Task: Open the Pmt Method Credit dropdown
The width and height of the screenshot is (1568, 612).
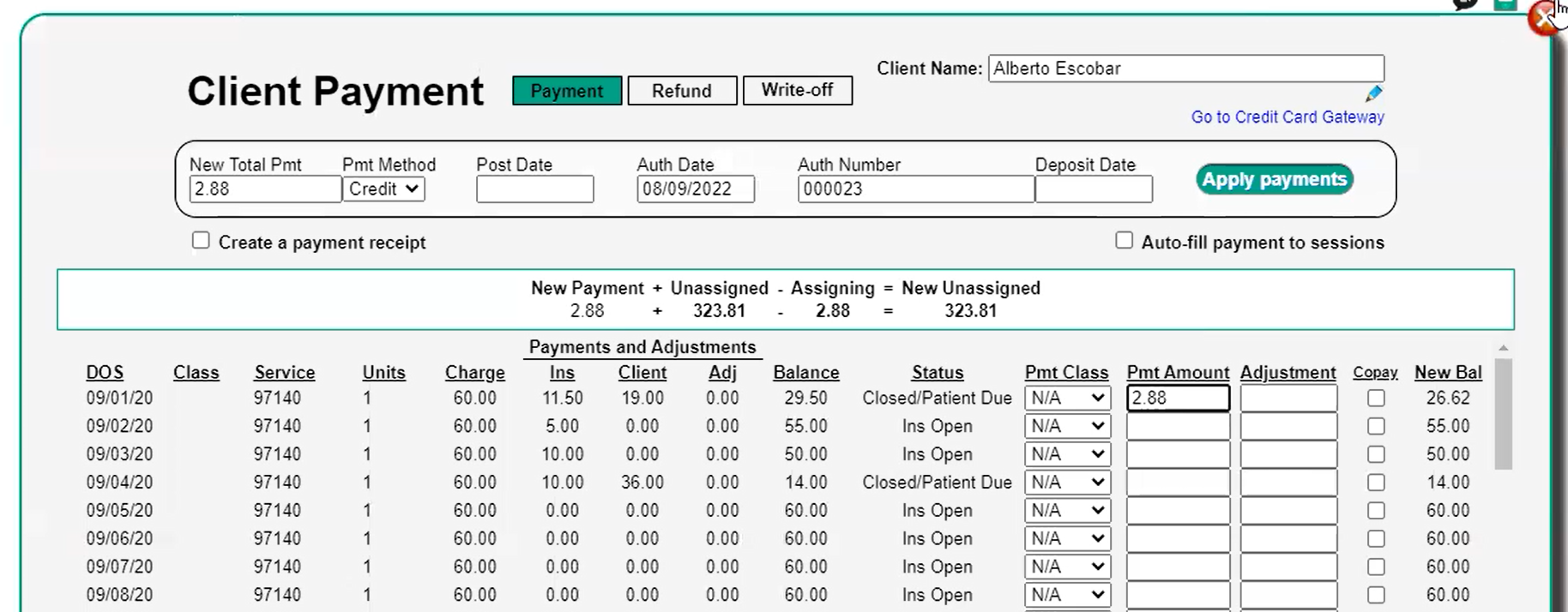Action: [x=383, y=189]
